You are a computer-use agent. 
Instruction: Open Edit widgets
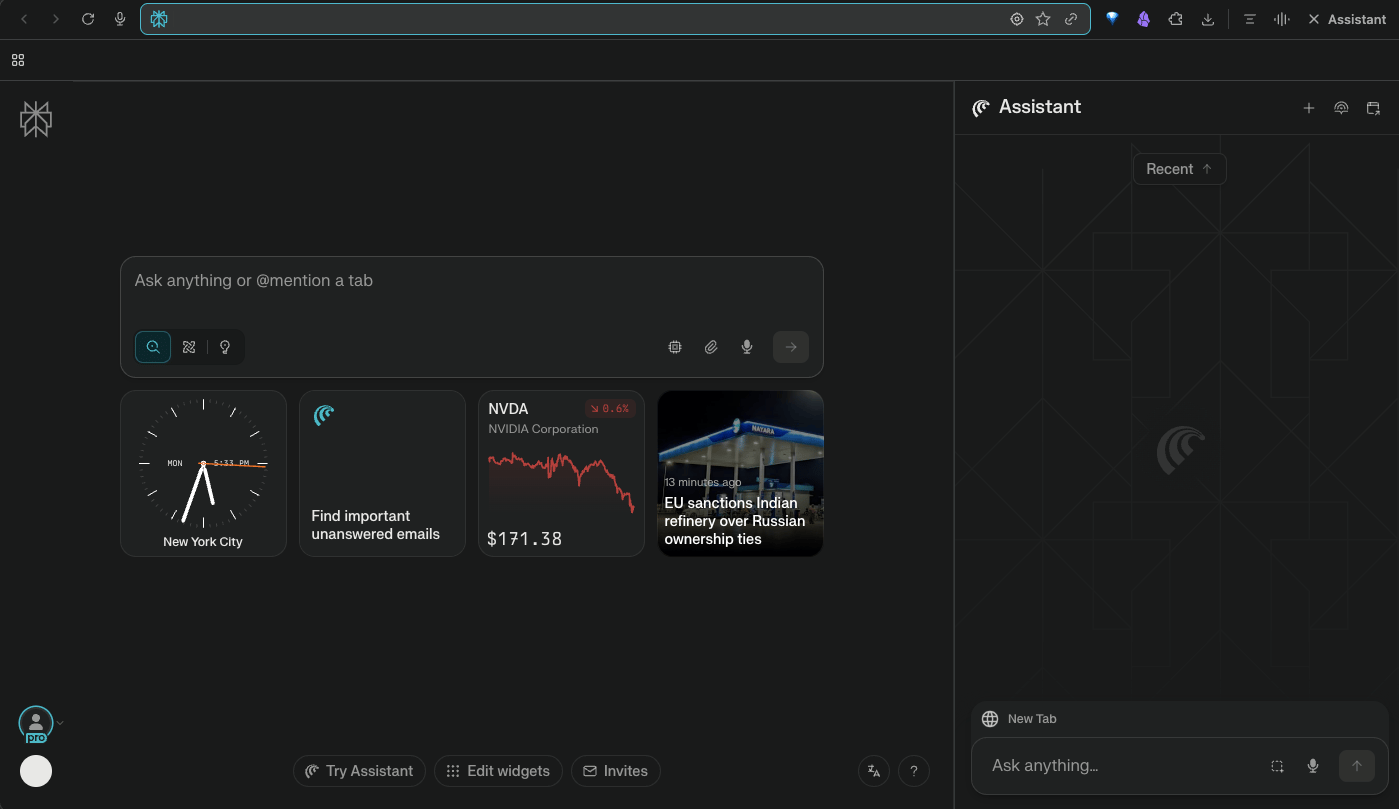[x=498, y=771]
